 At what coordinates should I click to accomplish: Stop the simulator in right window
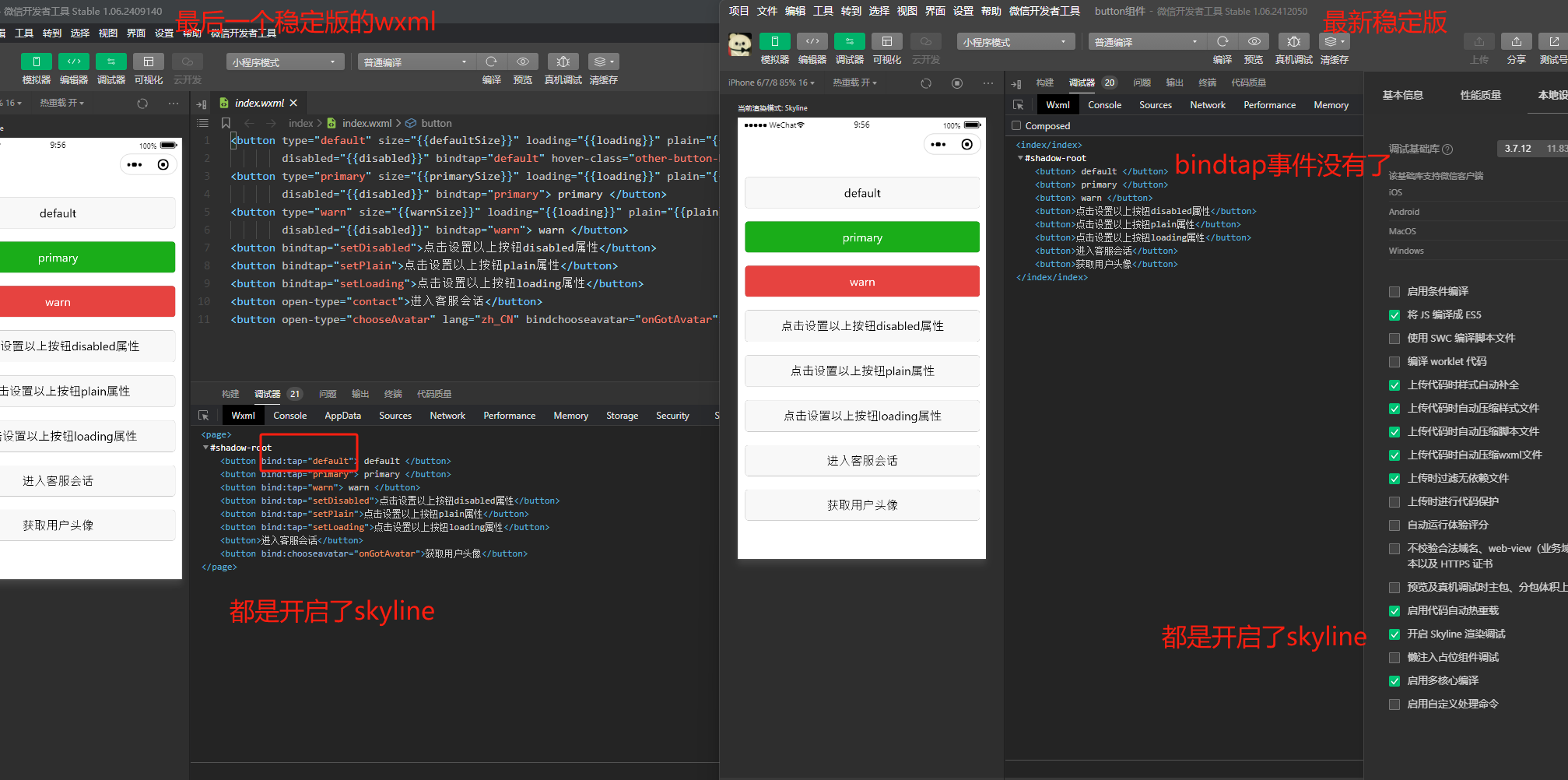[957, 83]
